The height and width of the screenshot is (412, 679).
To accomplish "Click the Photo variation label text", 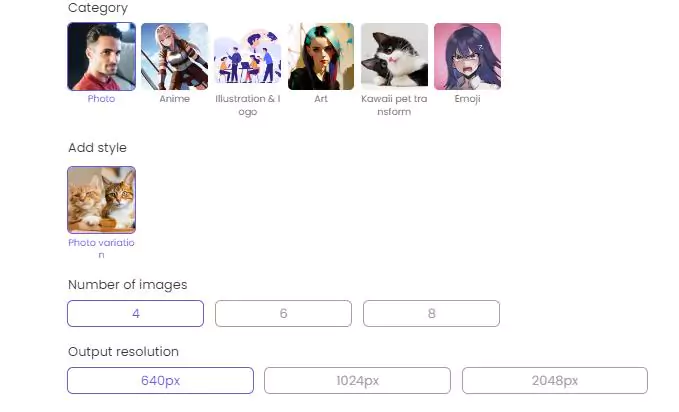I will [x=101, y=249].
